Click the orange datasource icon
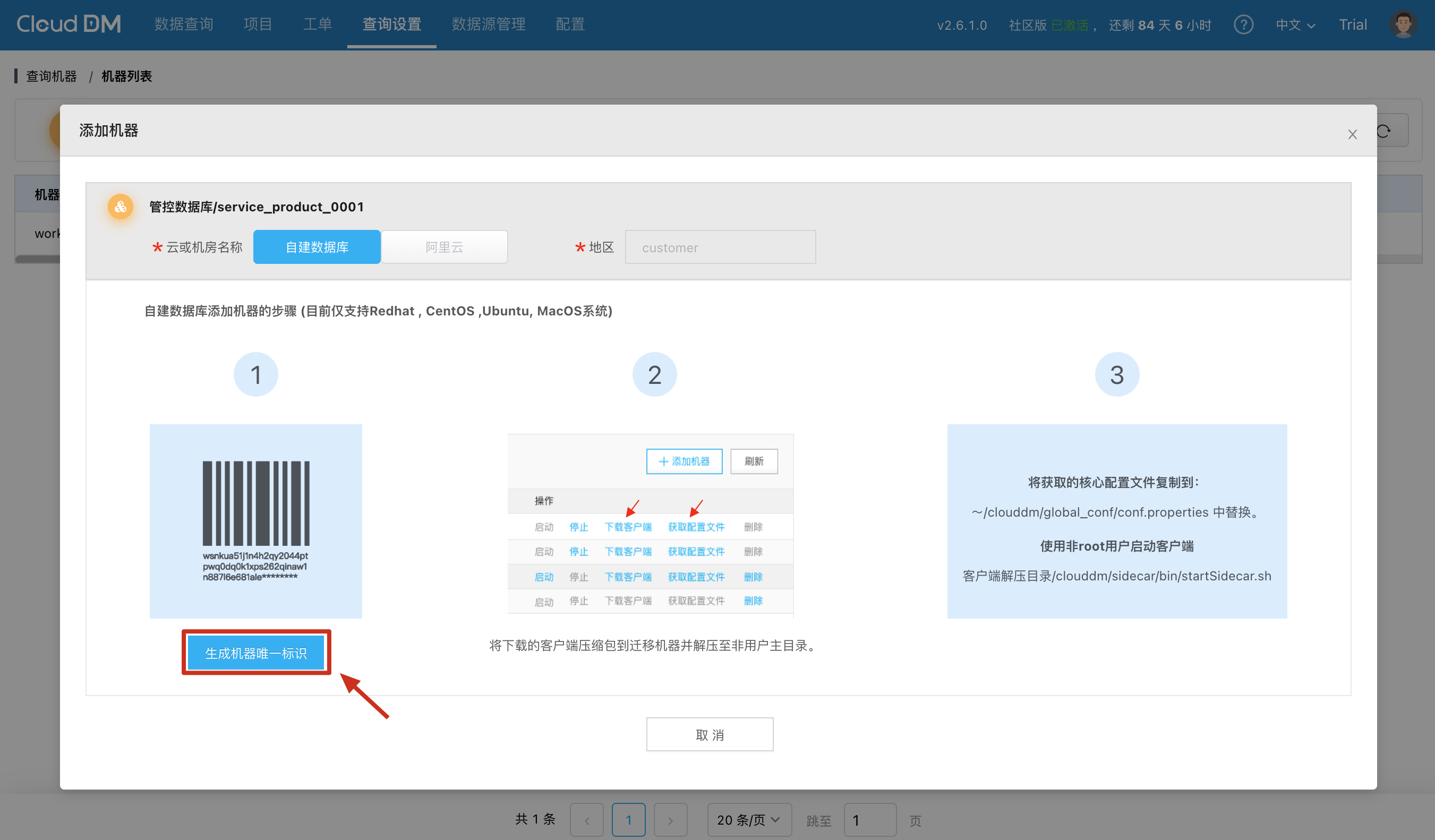The image size is (1435, 840). coord(121,207)
